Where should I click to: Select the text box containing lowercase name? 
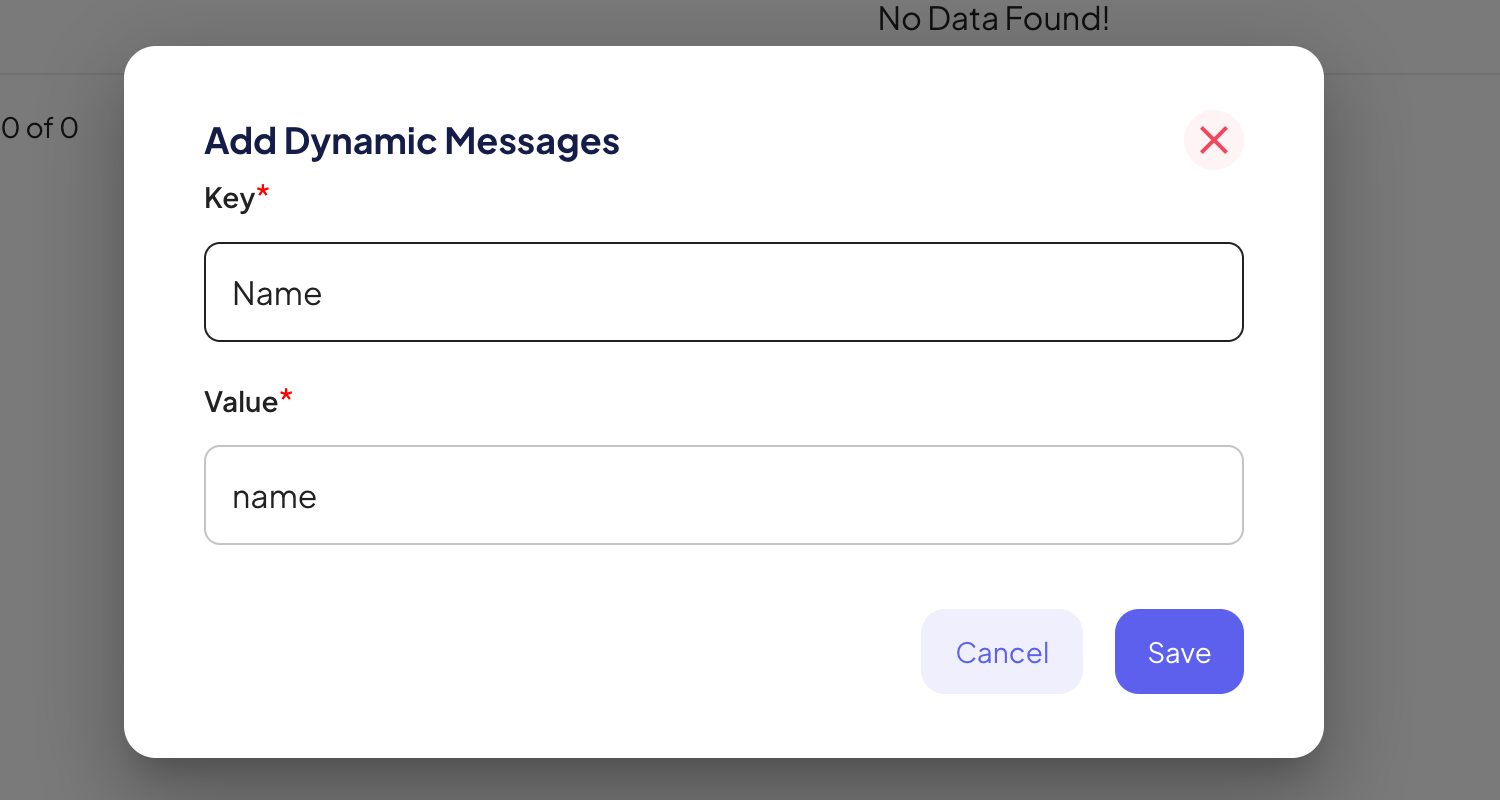pos(723,495)
